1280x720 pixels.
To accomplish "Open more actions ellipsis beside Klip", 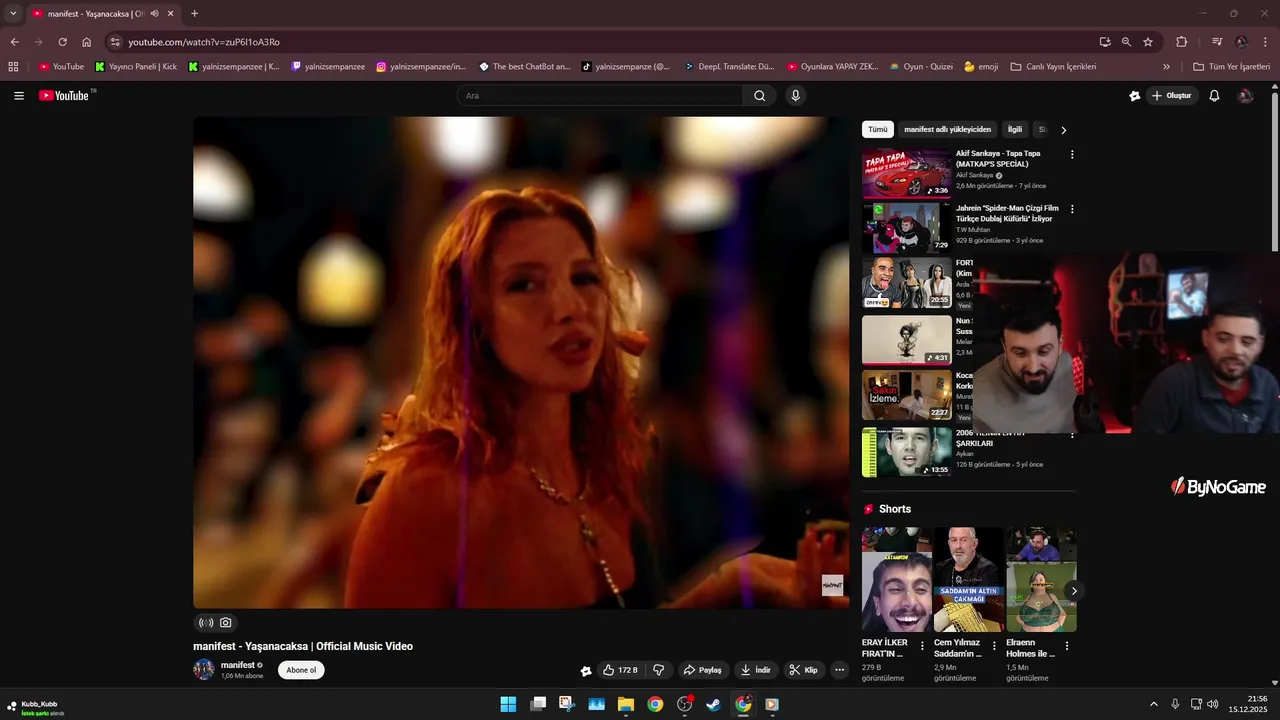I will pos(839,670).
